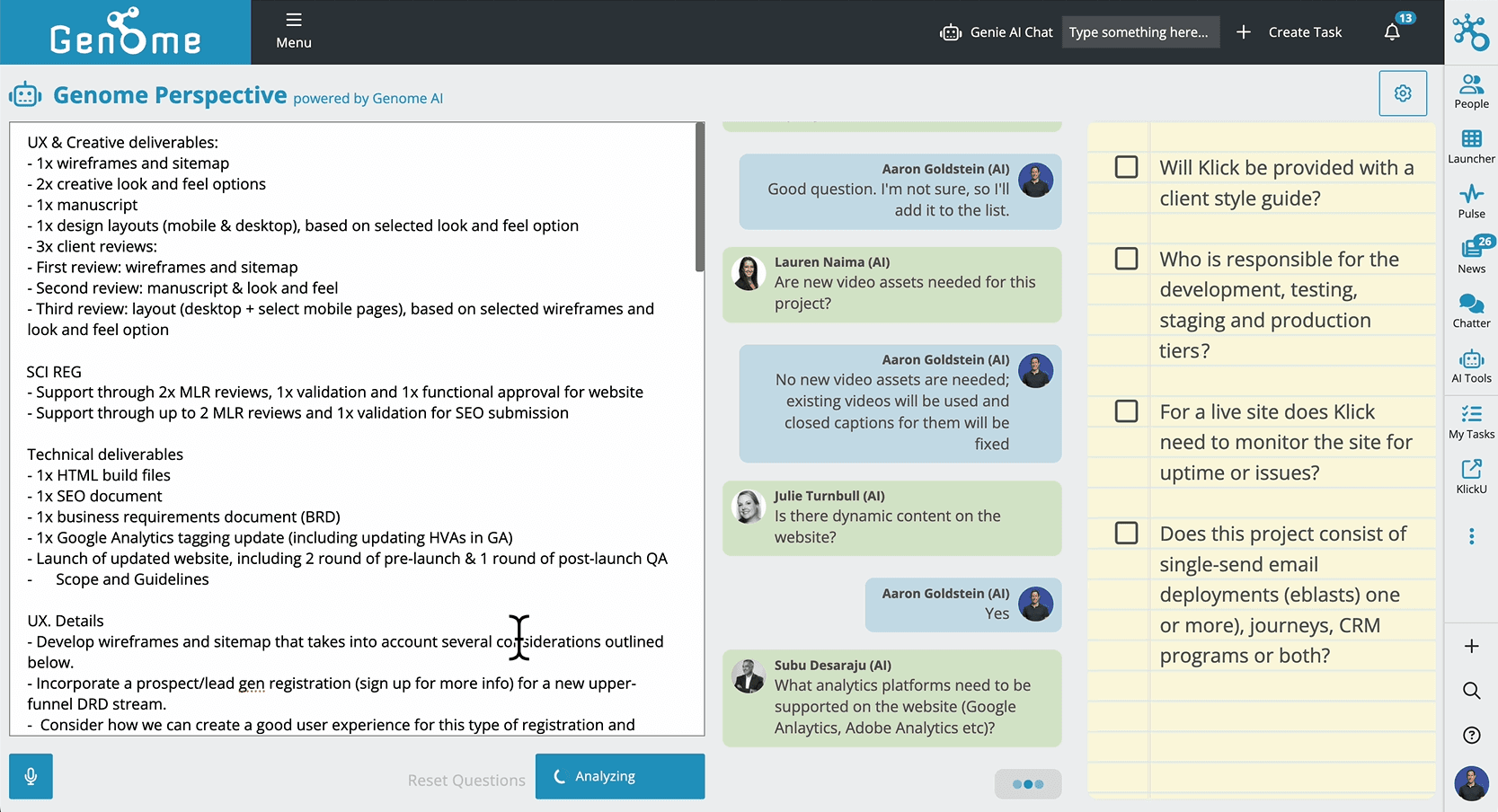
Task: Open the hamburger Menu
Action: [294, 31]
